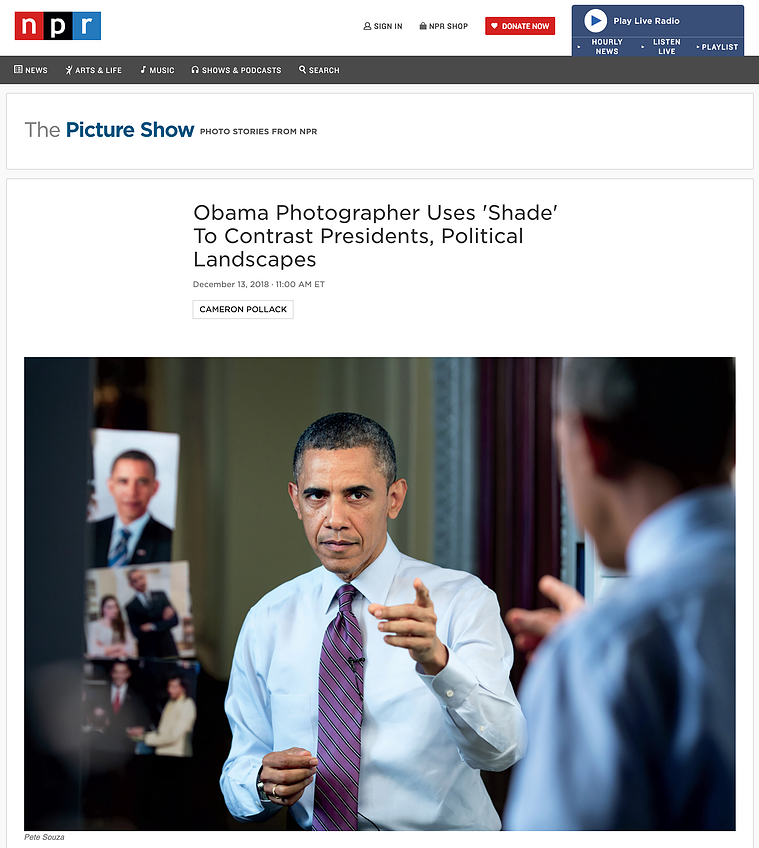Click the Sign In user icon
759x848 pixels.
(367, 26)
